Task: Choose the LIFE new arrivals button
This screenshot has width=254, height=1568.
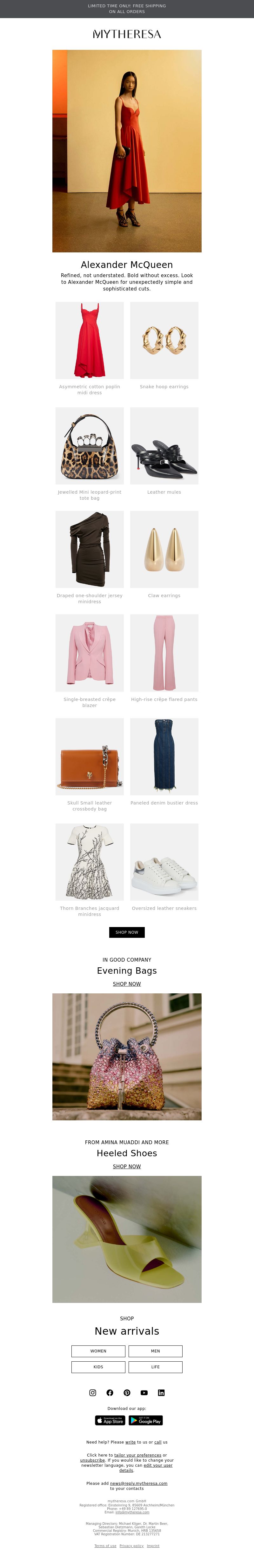Action: 155,1366
